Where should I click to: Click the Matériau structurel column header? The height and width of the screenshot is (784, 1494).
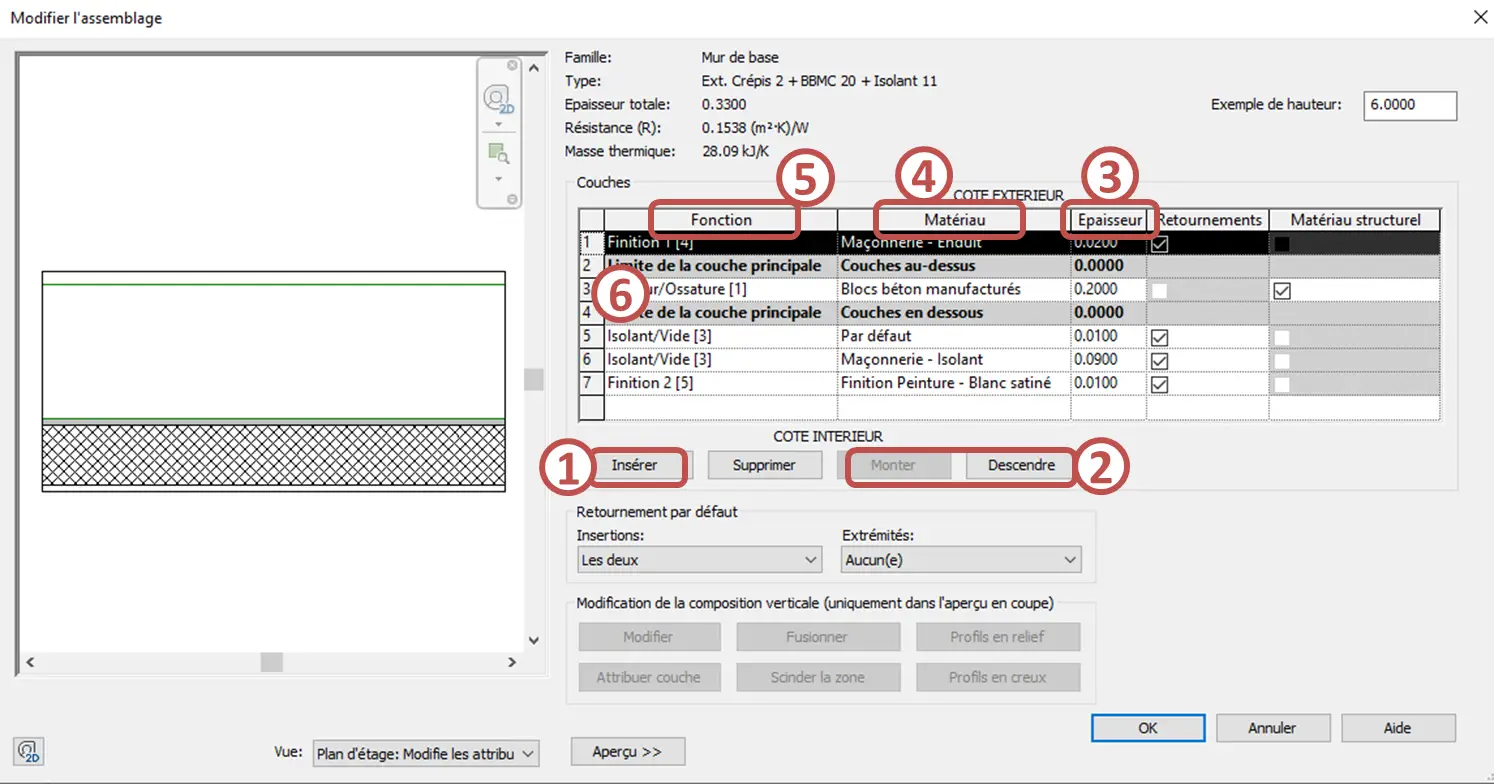click(x=1355, y=220)
